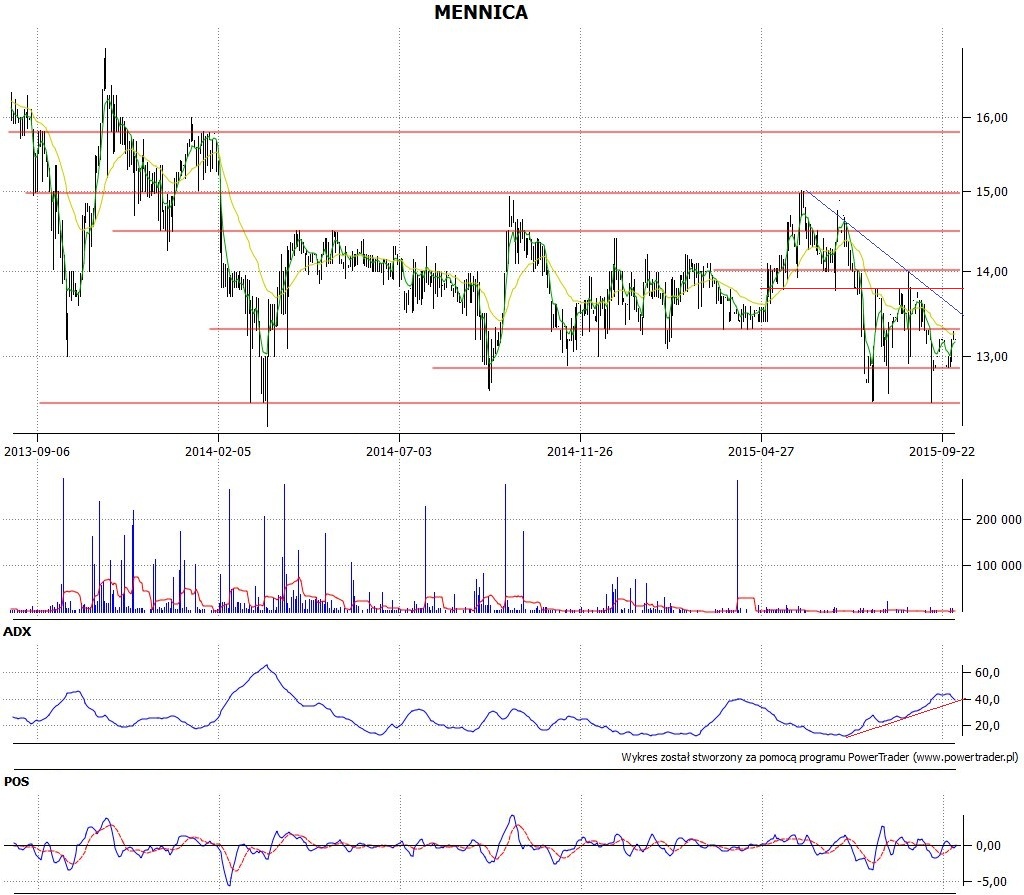Click the MENNICA chart title
The height and width of the screenshot is (895, 1024).
click(481, 12)
